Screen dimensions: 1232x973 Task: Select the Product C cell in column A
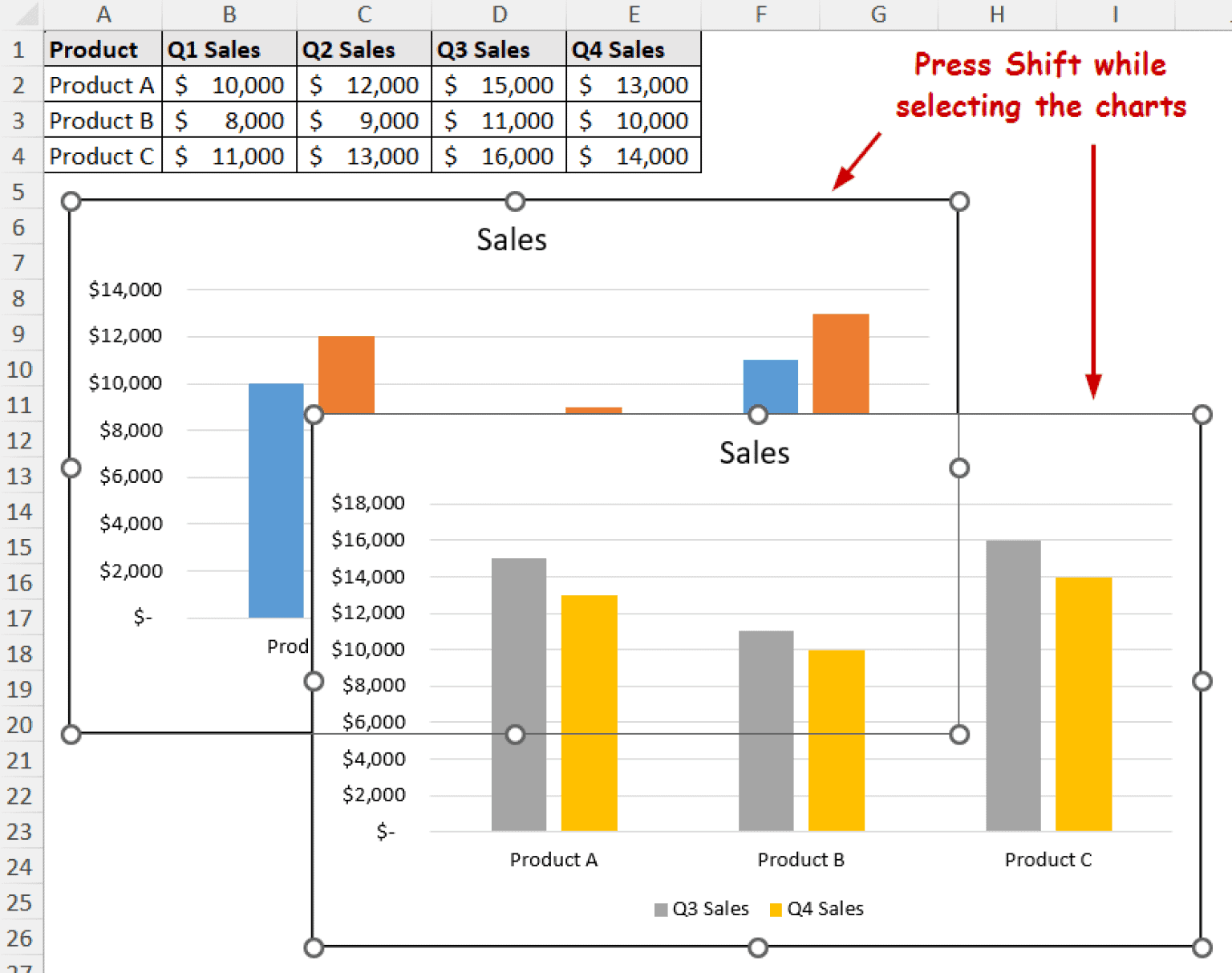click(x=102, y=156)
